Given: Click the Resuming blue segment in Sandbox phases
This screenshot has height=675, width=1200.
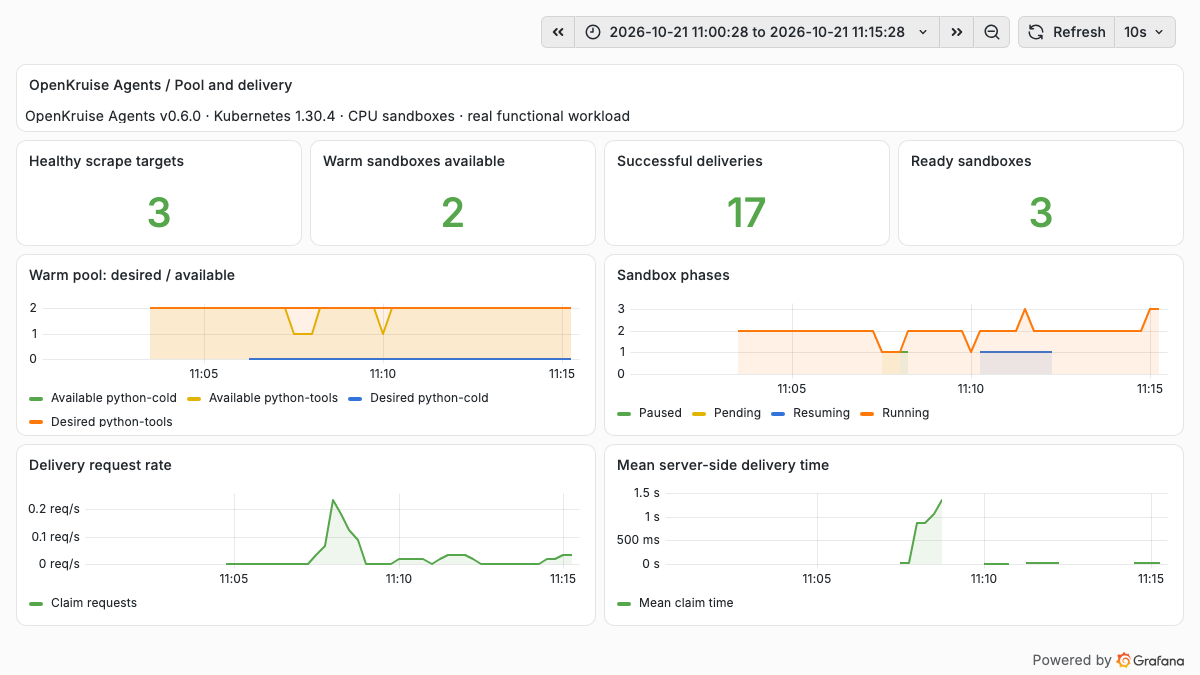Looking at the screenshot, I should click(x=1016, y=352).
